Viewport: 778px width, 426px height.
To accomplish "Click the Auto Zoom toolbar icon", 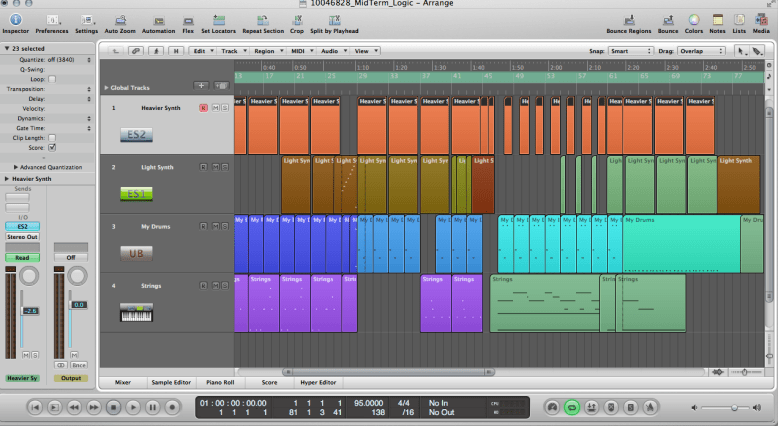I will click(119, 19).
